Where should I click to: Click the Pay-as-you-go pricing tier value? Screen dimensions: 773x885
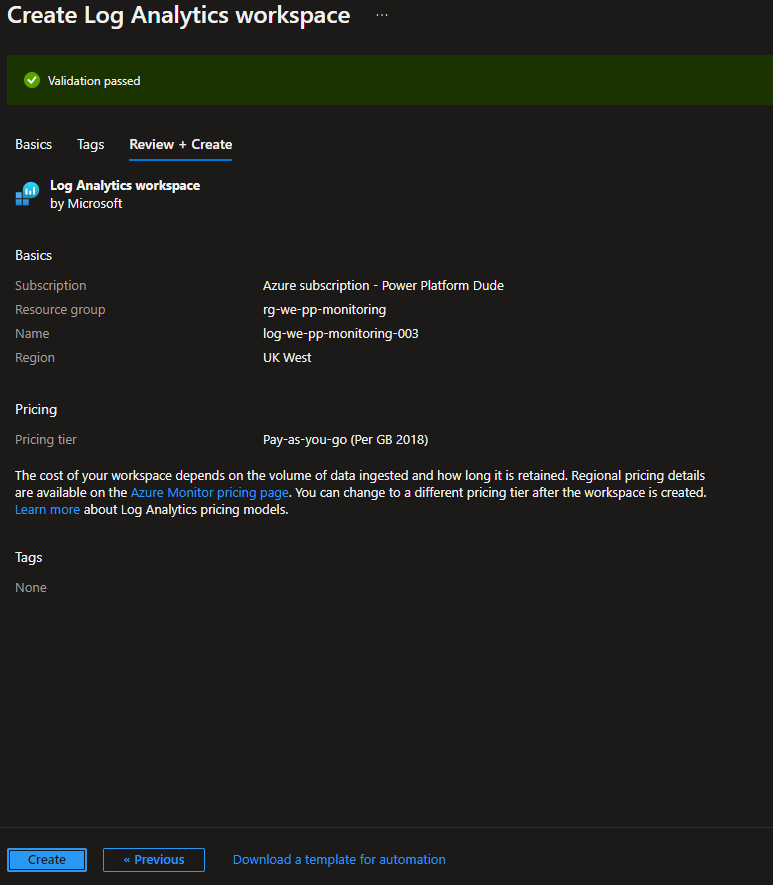point(345,440)
